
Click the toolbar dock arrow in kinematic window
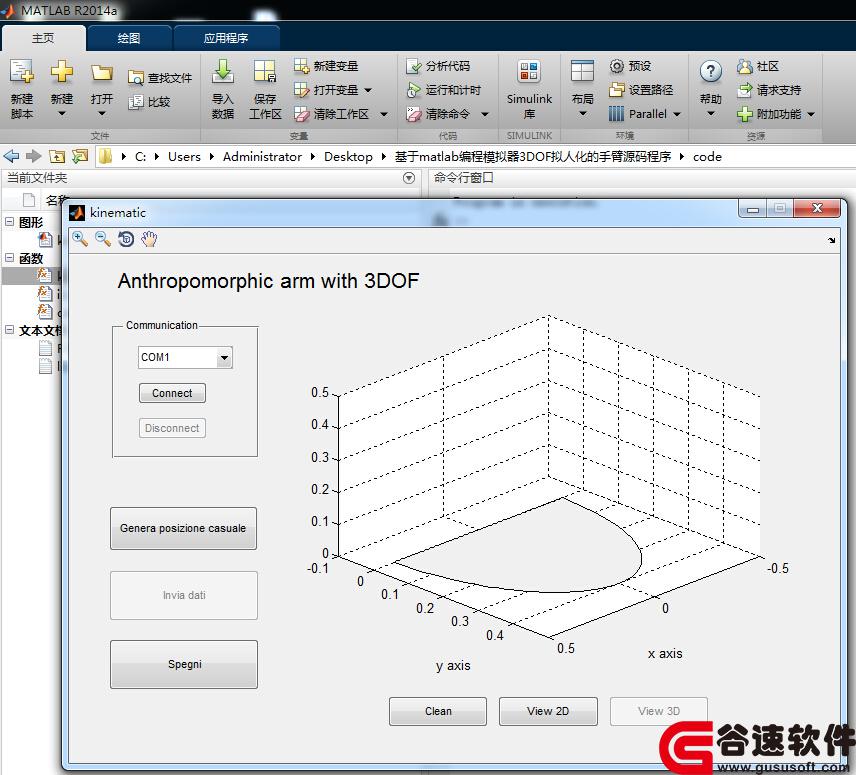coord(831,240)
